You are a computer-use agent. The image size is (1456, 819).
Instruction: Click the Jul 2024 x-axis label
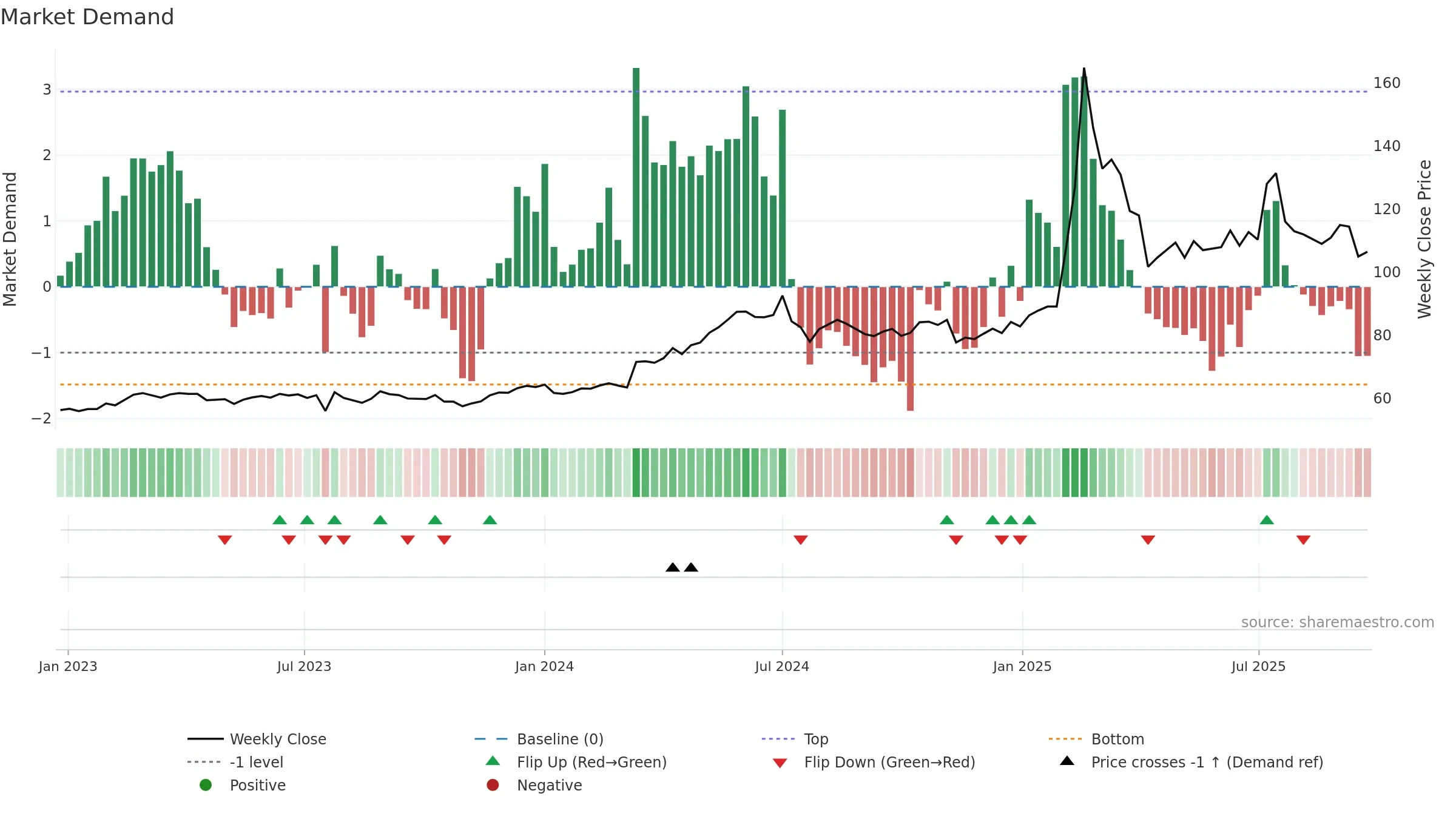click(x=782, y=666)
